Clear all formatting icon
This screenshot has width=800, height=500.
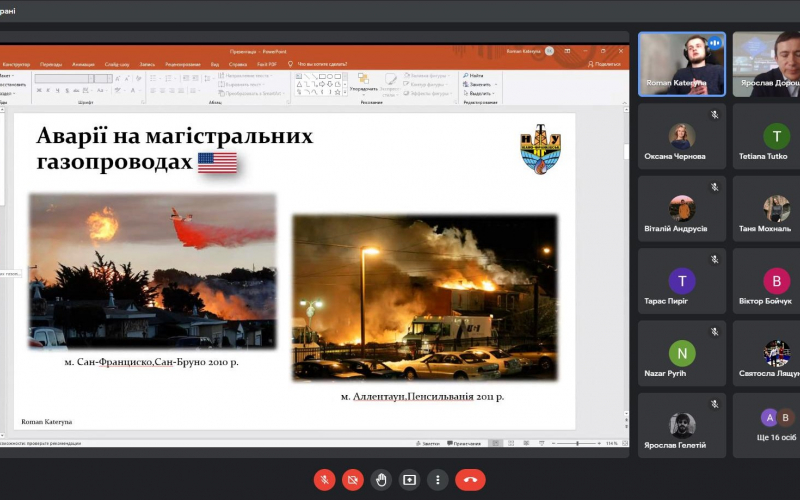click(x=139, y=78)
